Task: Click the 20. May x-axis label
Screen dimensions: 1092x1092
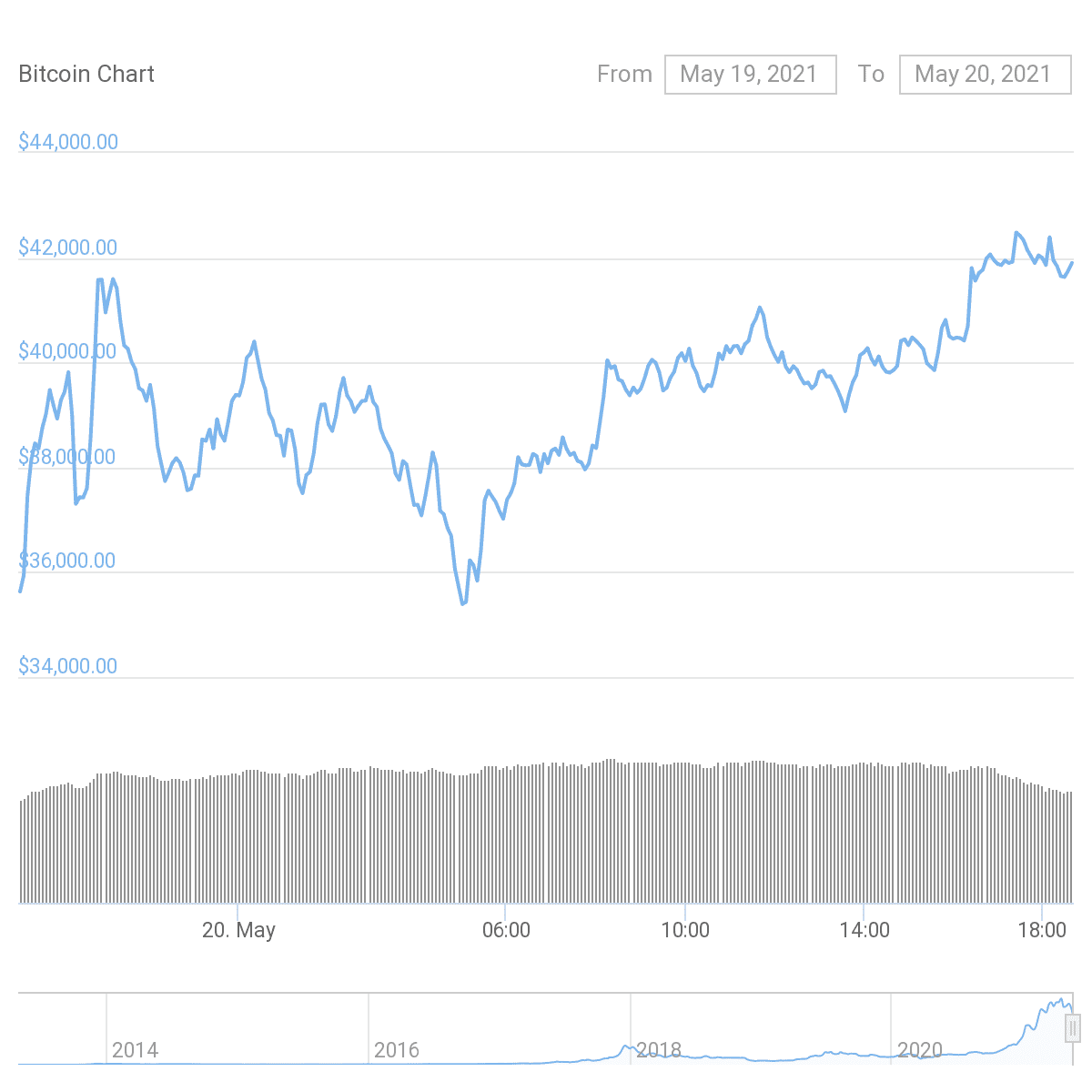Action: coord(238,930)
